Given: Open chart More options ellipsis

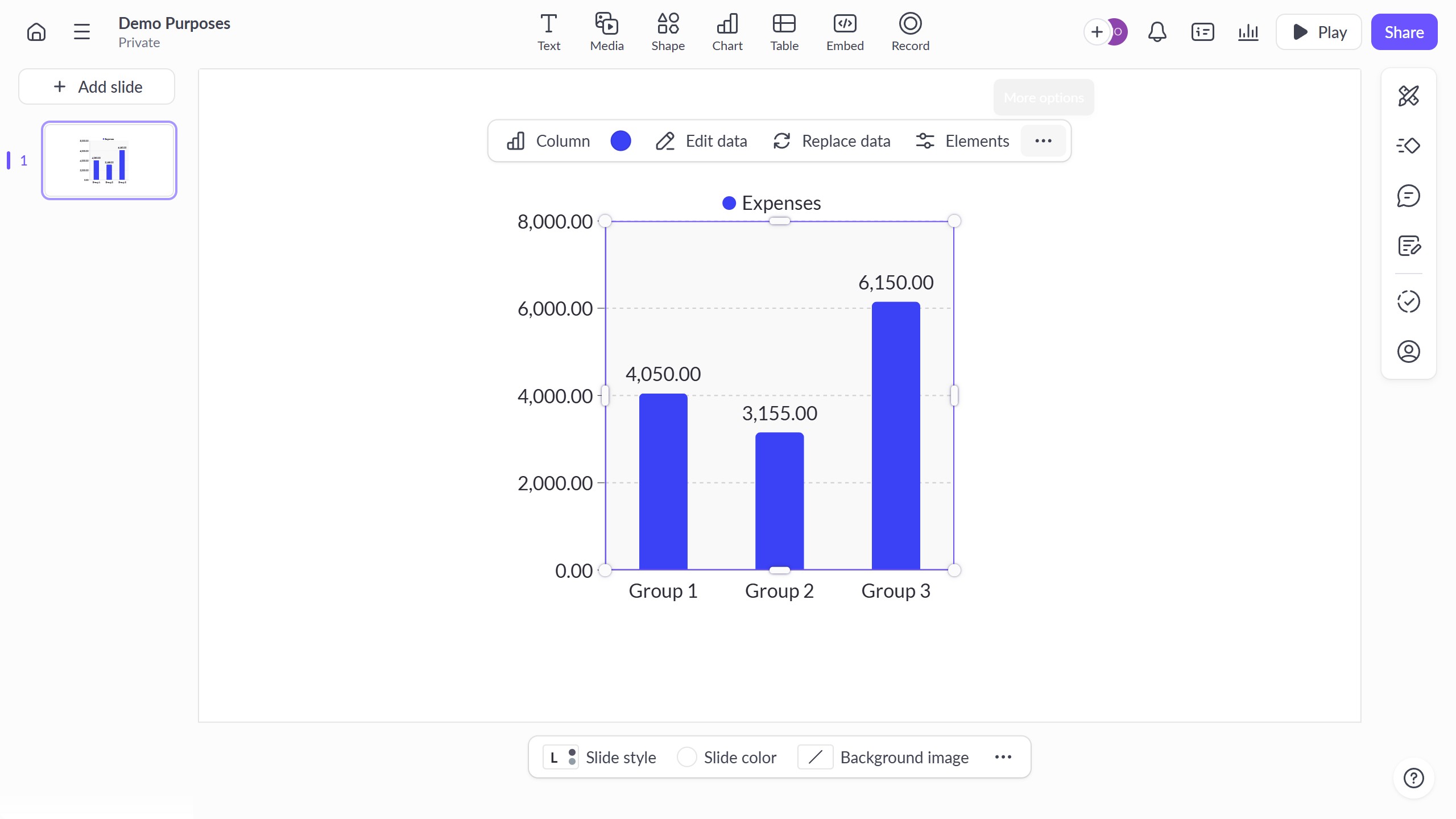Looking at the screenshot, I should (x=1043, y=141).
